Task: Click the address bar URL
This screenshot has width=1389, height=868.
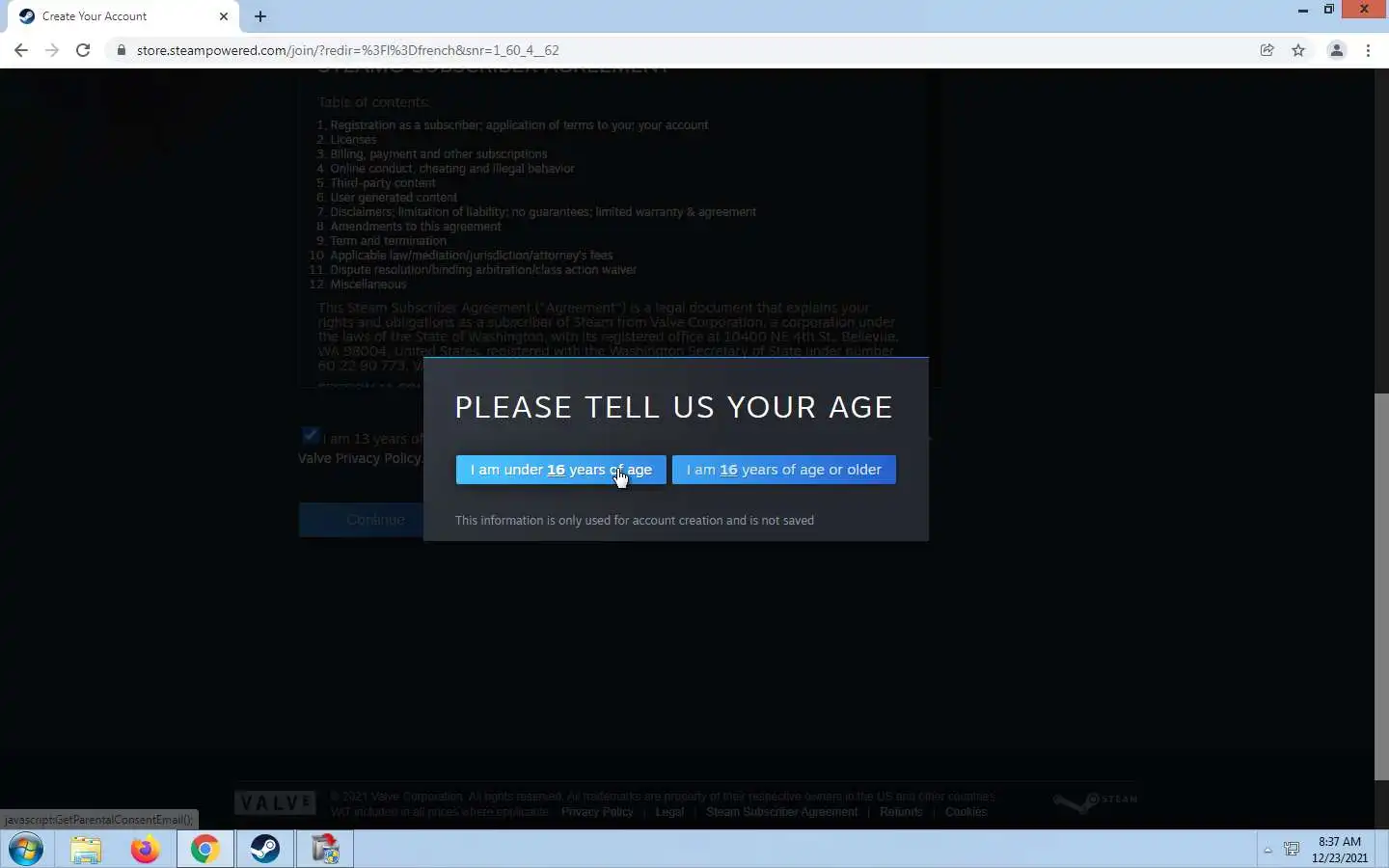Action: [x=347, y=50]
